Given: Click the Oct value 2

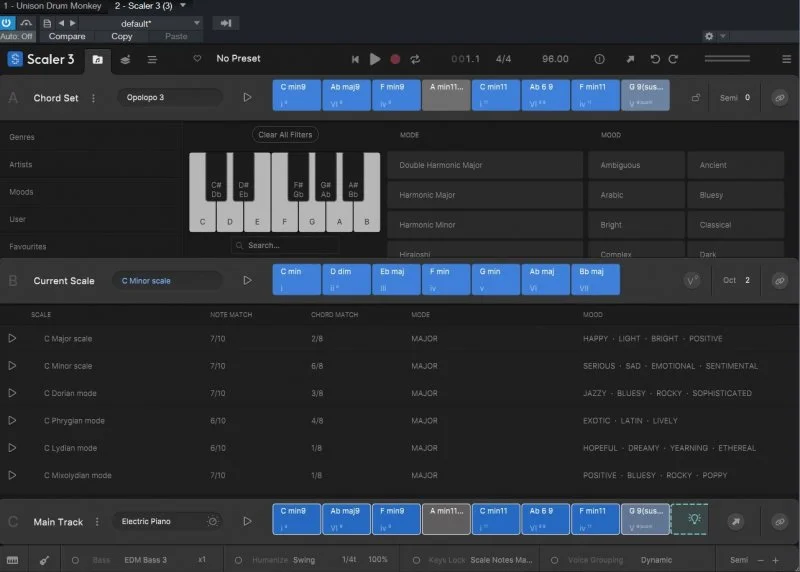Looking at the screenshot, I should [747, 280].
